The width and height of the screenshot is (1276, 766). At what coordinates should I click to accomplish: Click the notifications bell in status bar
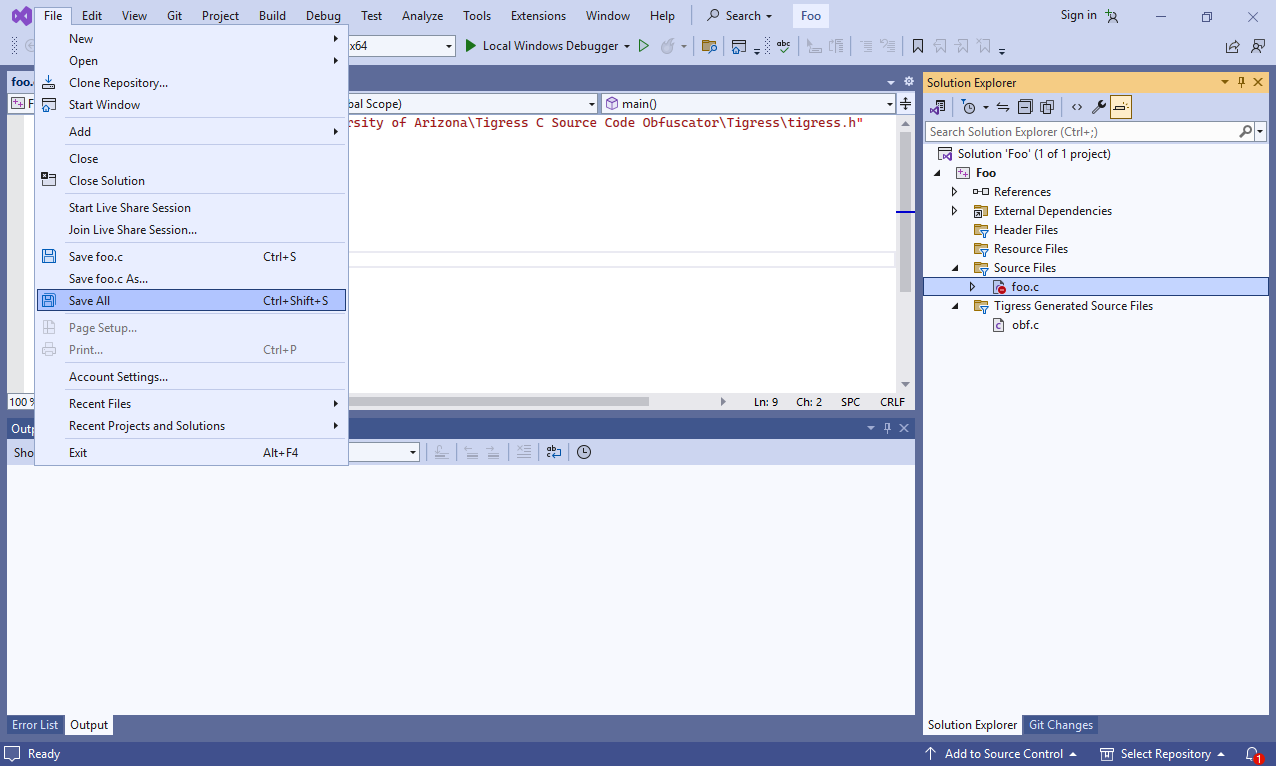[1252, 754]
